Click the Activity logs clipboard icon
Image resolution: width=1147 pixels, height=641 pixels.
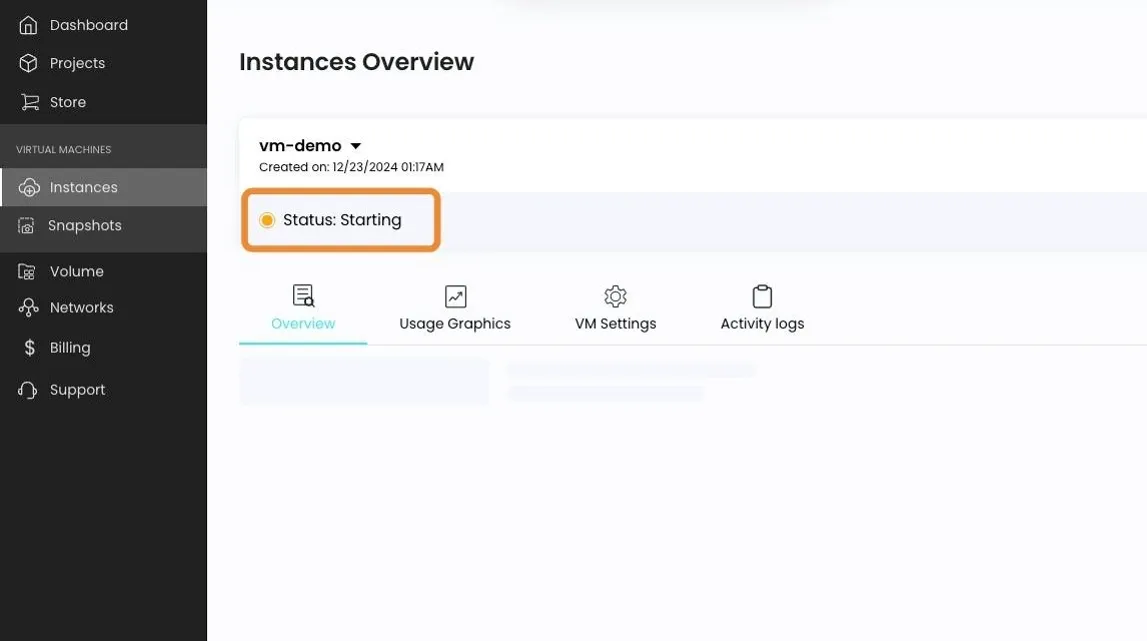[762, 296]
